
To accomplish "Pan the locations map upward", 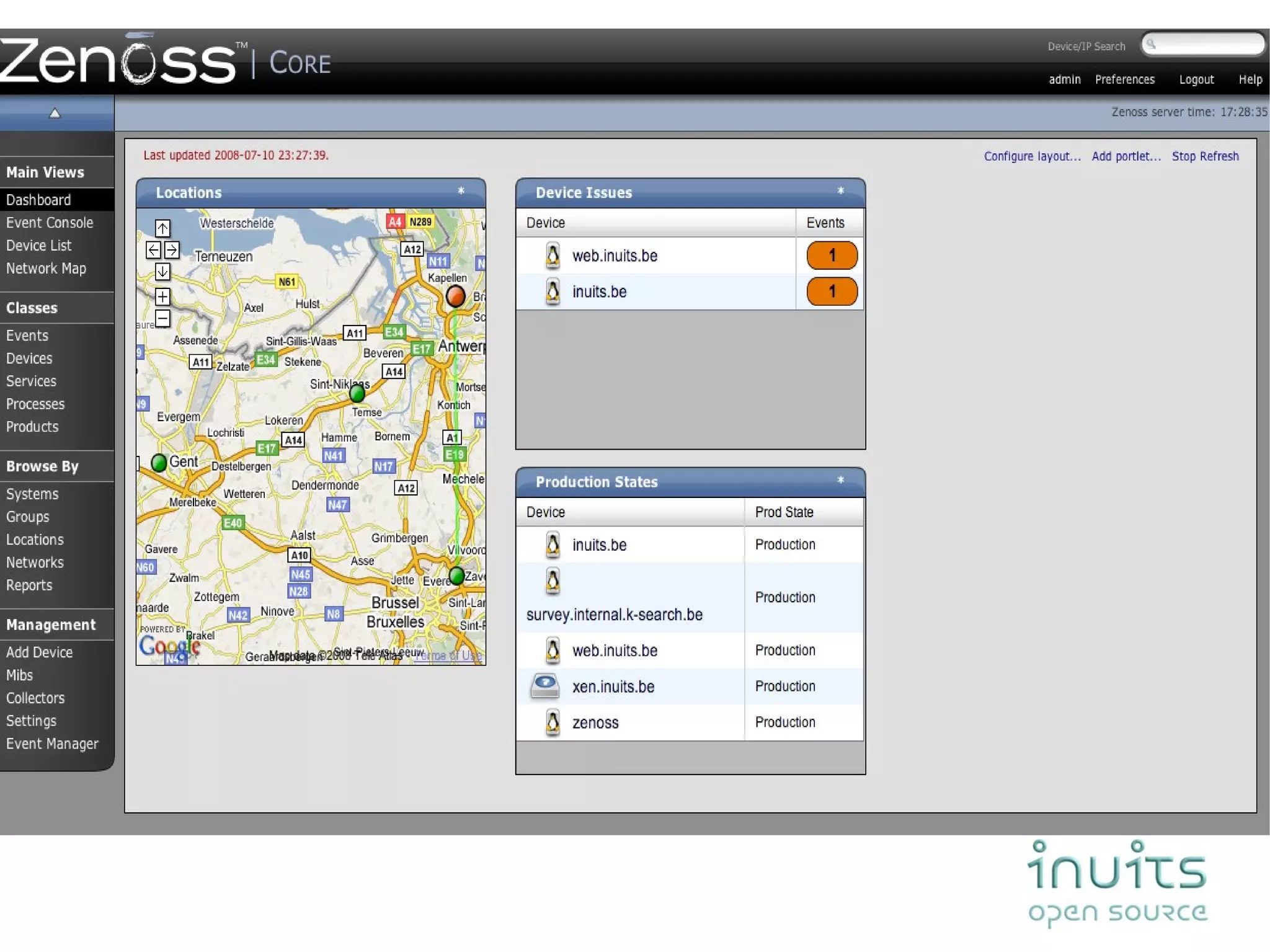I will (x=162, y=228).
